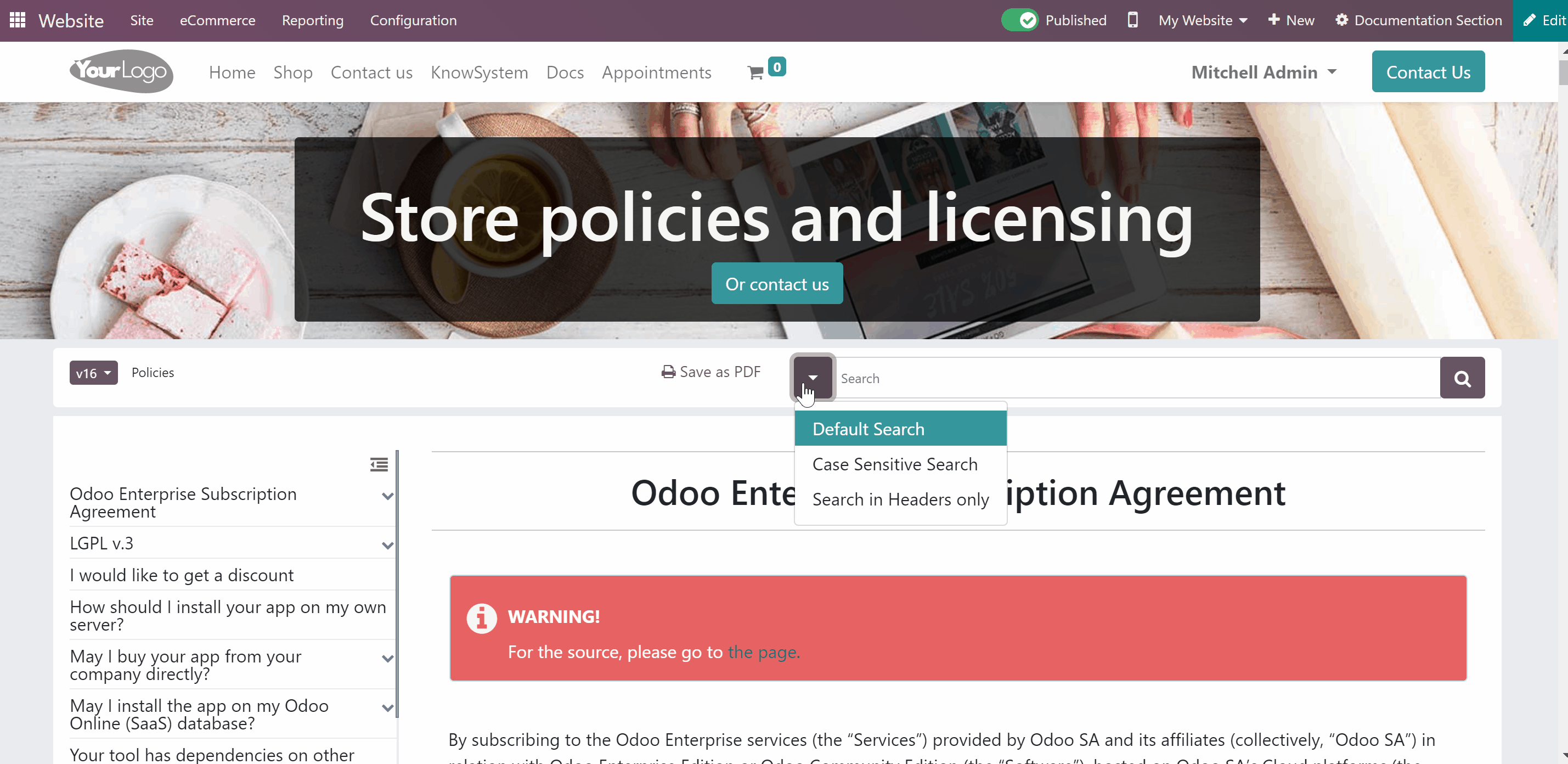This screenshot has width=1568, height=764.
Task: Select Default Search option
Action: [x=900, y=429]
